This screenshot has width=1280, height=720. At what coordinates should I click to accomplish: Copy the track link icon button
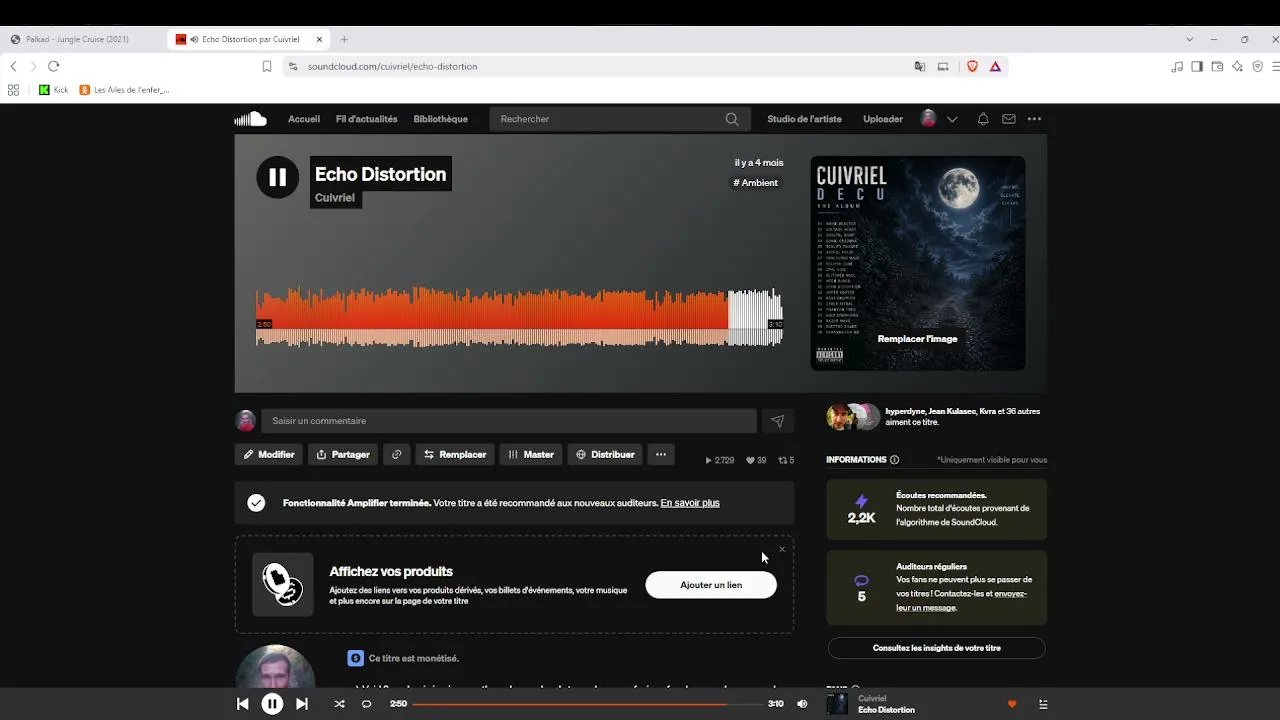(x=396, y=454)
